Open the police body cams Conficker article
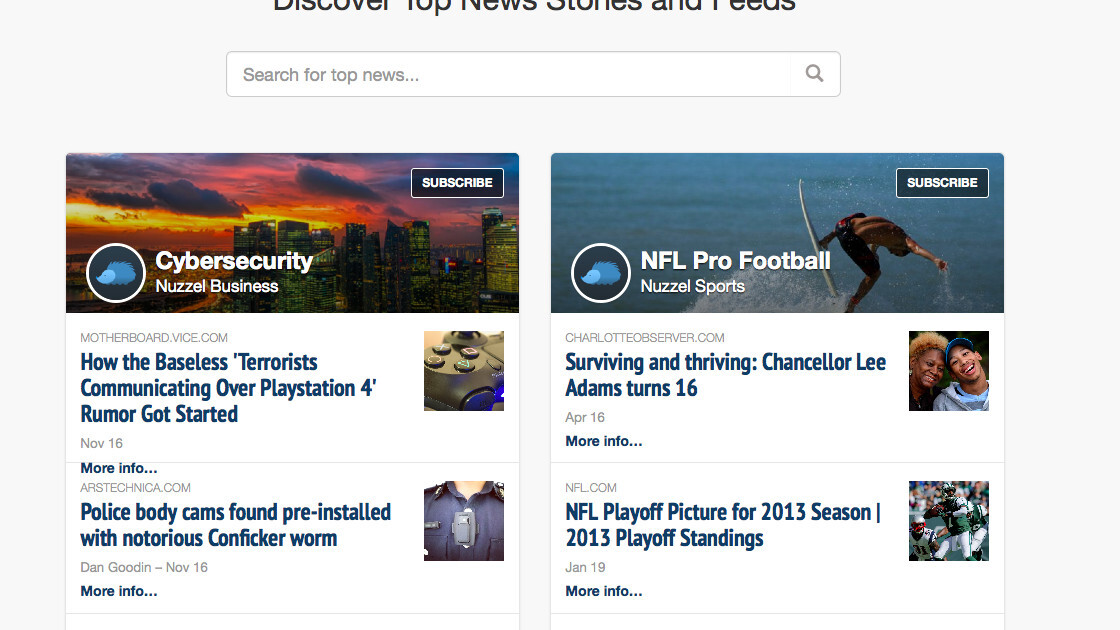The image size is (1120, 630). click(x=236, y=525)
